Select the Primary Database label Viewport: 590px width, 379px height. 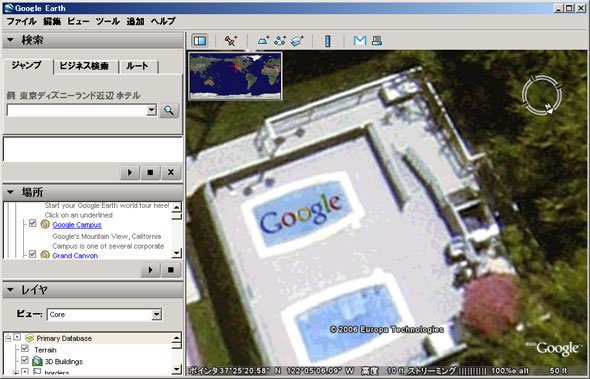[64, 338]
